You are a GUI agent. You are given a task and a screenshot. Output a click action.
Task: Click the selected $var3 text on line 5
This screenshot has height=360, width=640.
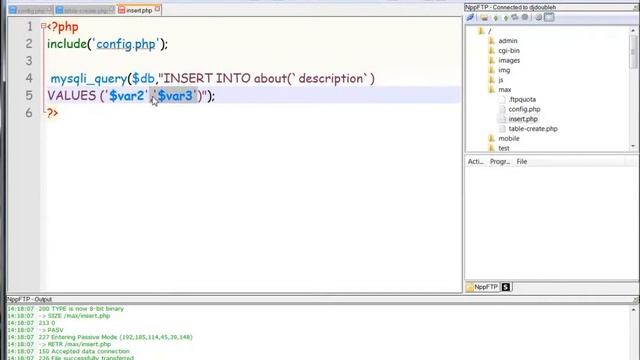175,96
